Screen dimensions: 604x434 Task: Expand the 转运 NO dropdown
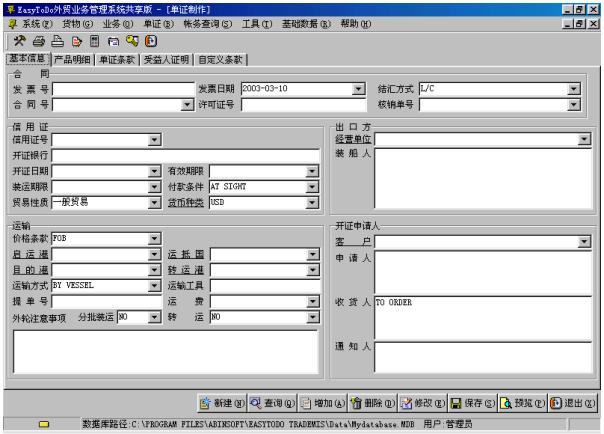[313, 317]
